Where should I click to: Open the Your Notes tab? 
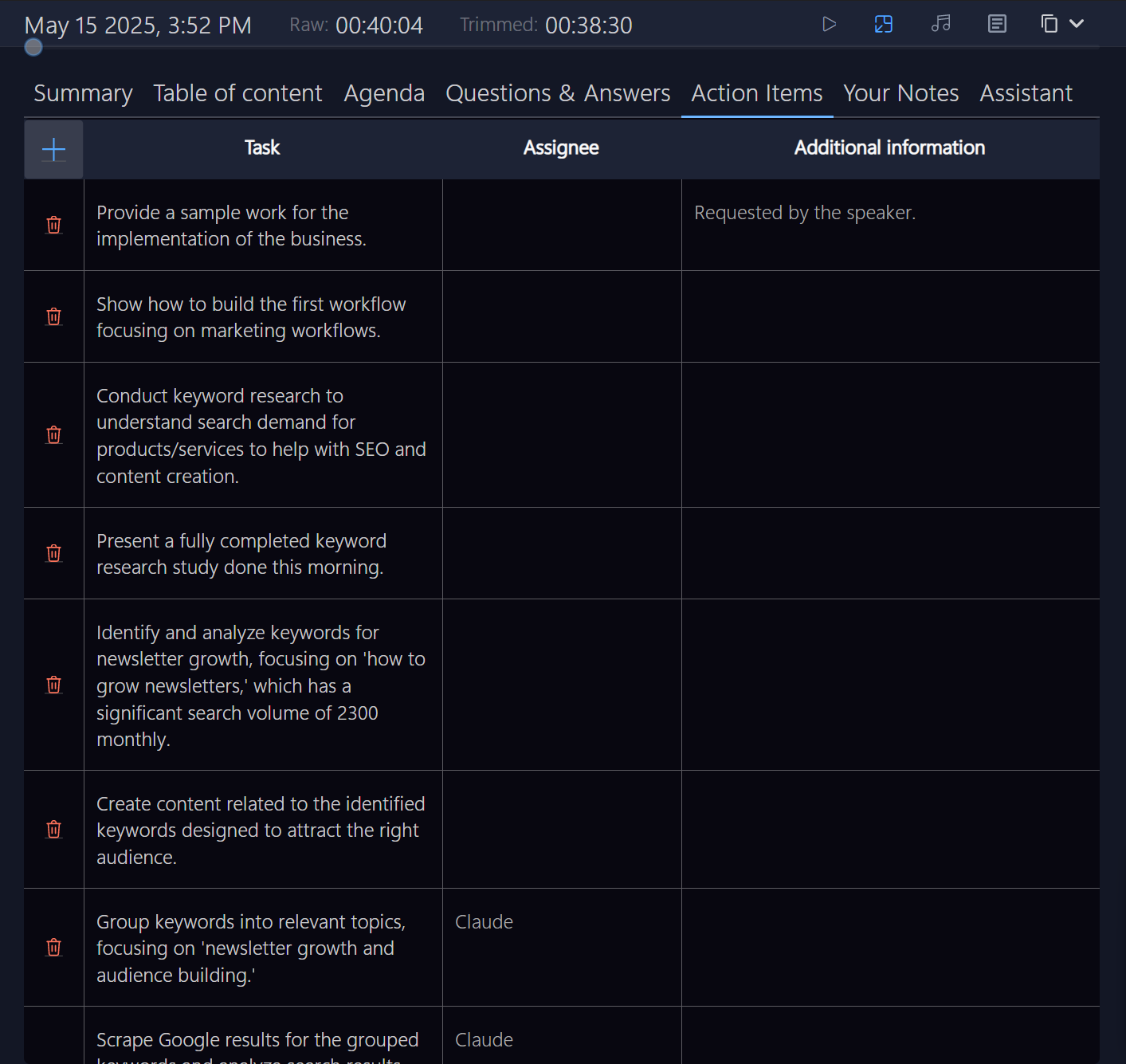[x=901, y=93]
